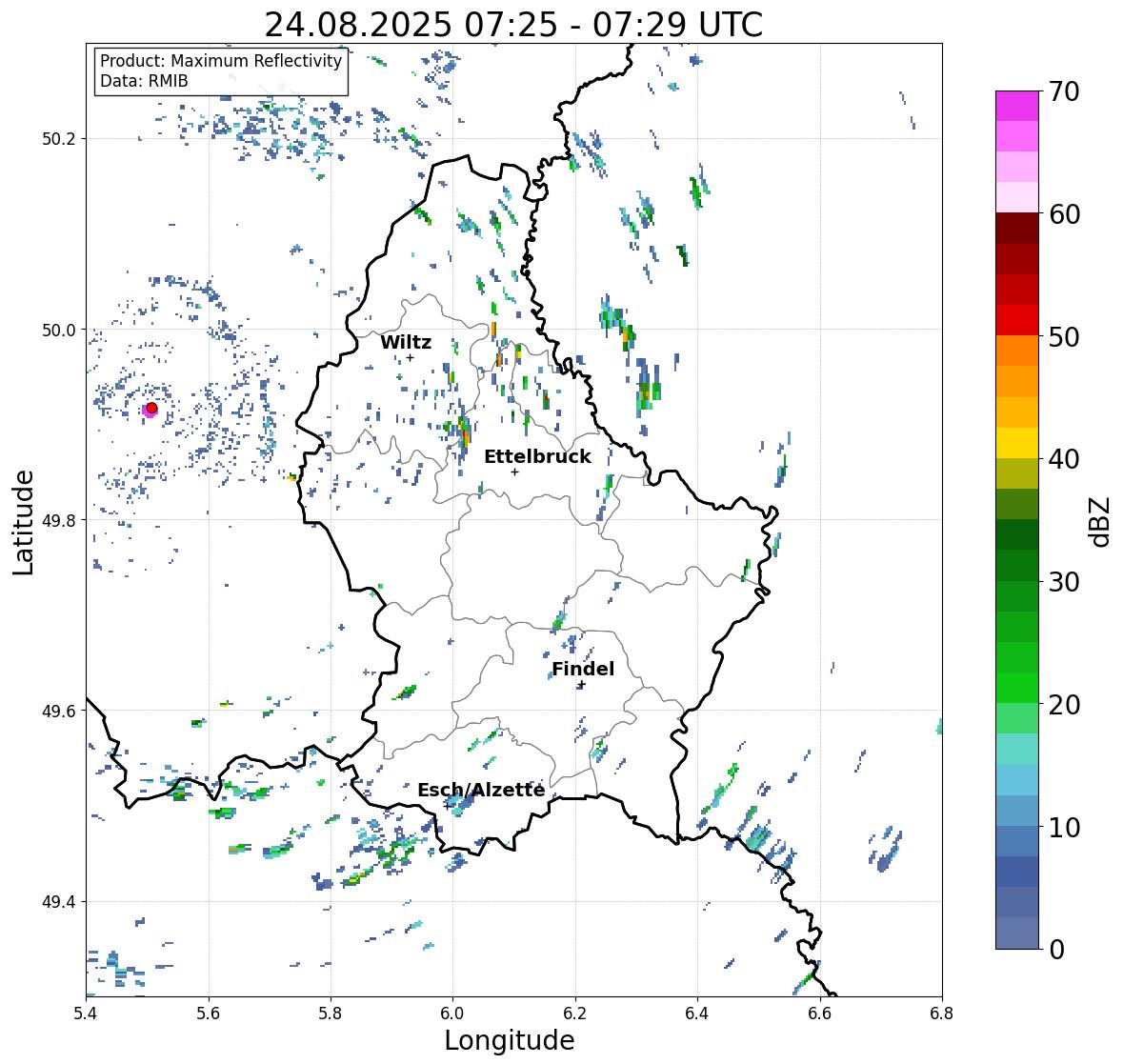Click the 5.6 longitude tick label

[x=209, y=1013]
